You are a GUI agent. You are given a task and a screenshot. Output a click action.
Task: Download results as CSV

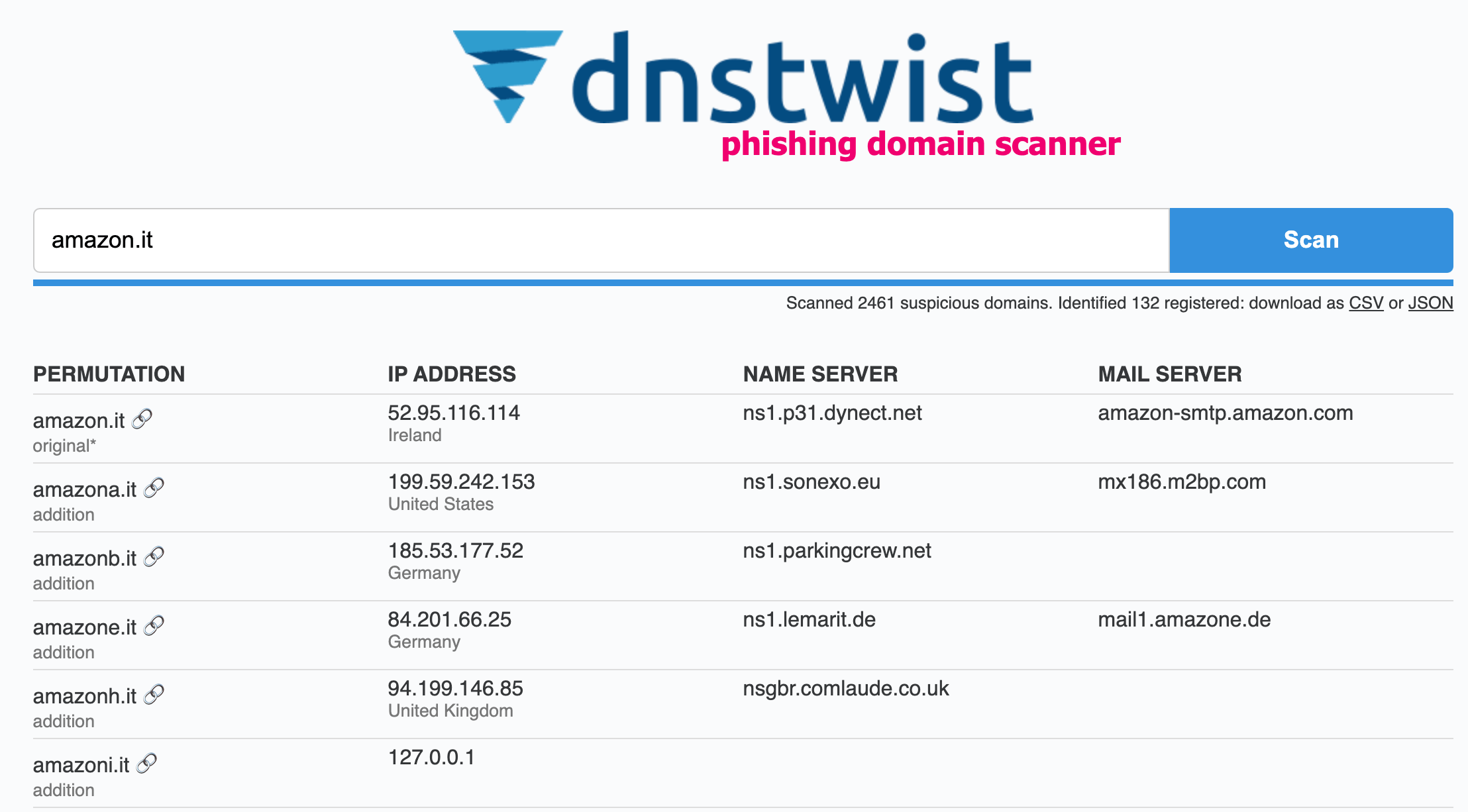click(1366, 303)
